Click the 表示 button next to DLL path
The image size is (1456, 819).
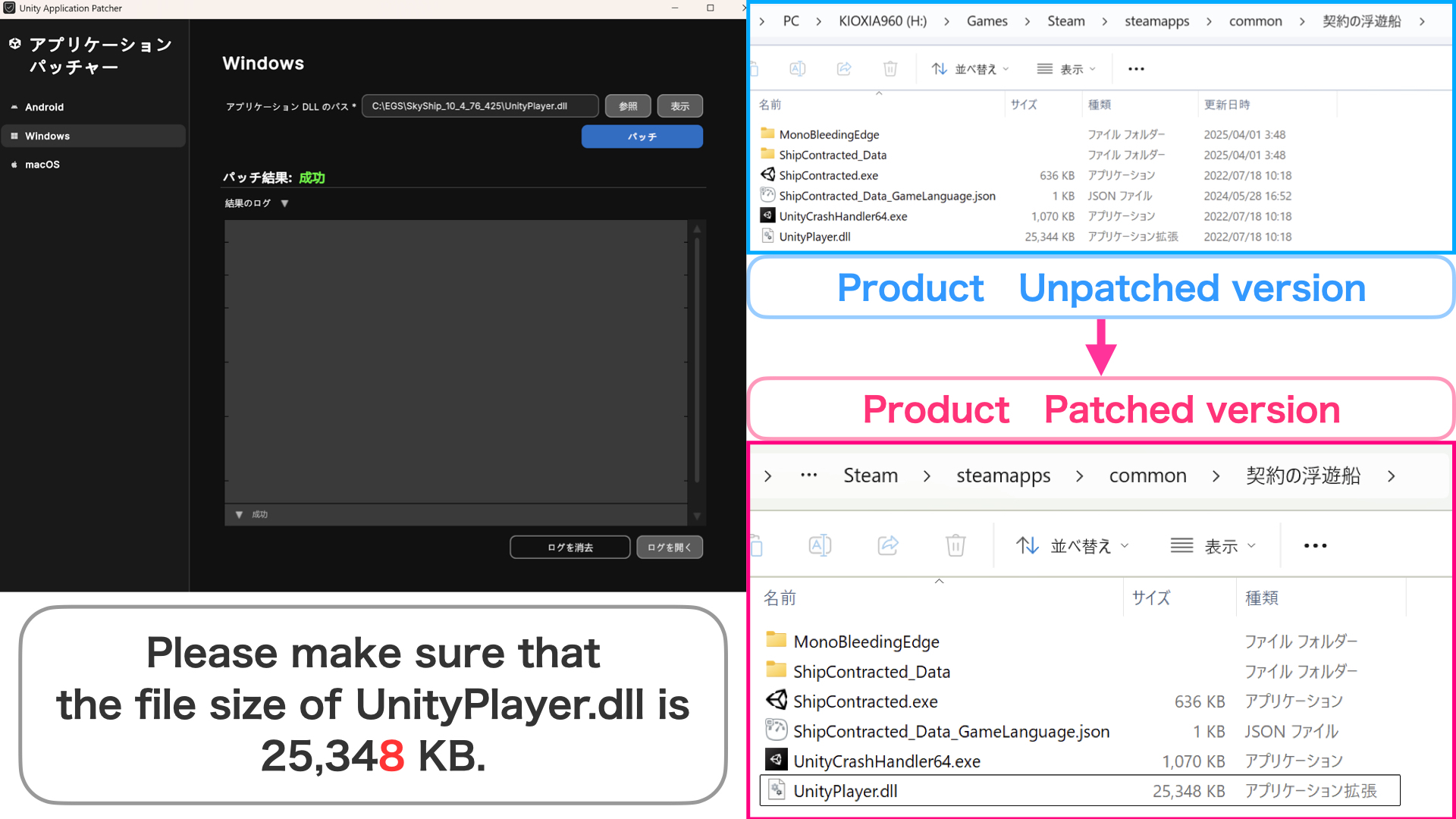[x=679, y=106]
